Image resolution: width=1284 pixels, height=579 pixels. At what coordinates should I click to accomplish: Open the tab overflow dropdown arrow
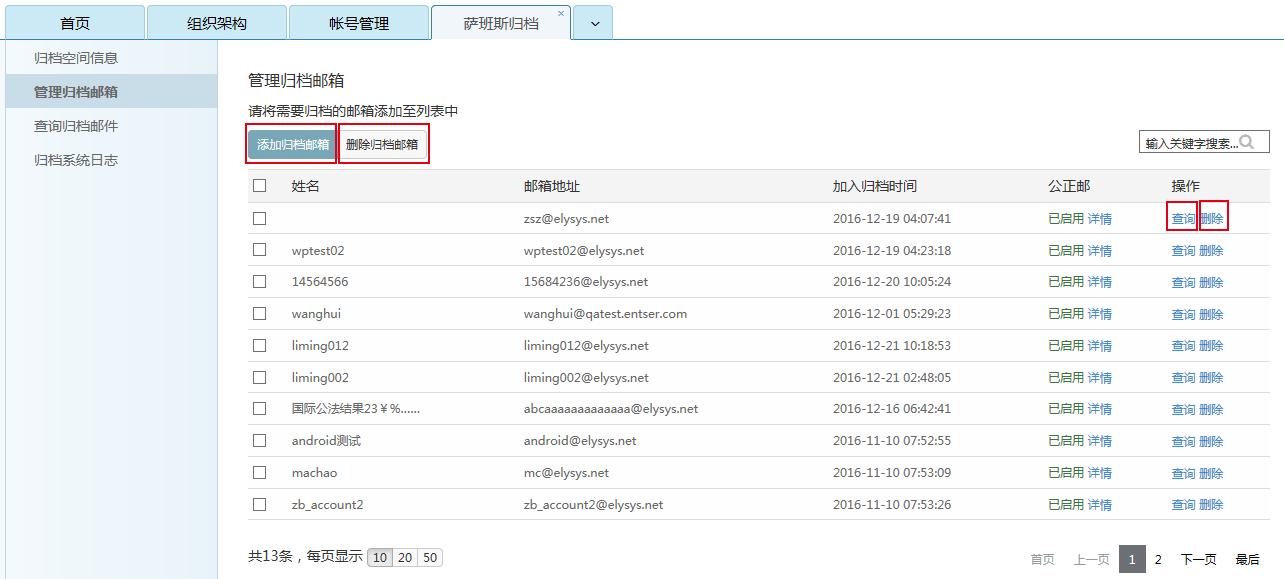(594, 21)
